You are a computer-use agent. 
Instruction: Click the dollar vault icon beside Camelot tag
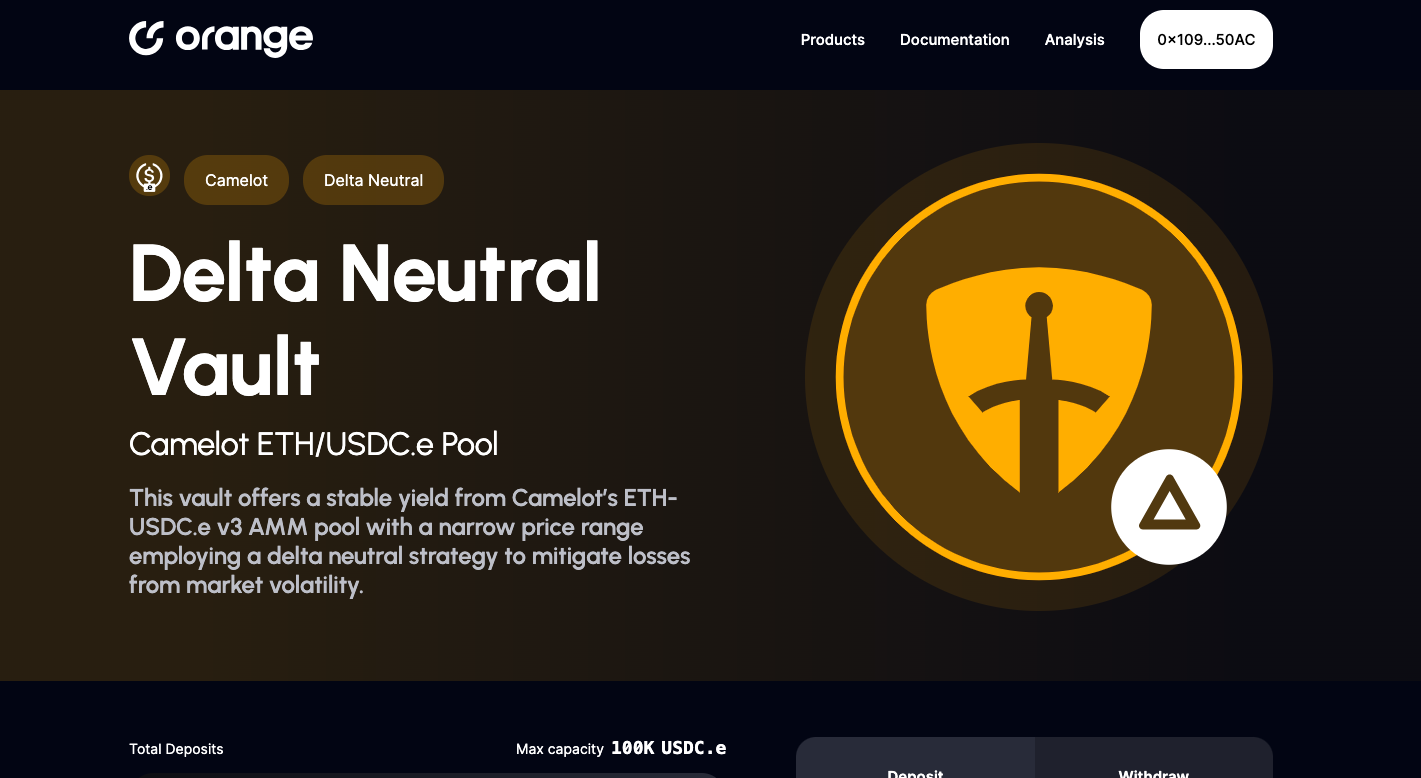[150, 176]
